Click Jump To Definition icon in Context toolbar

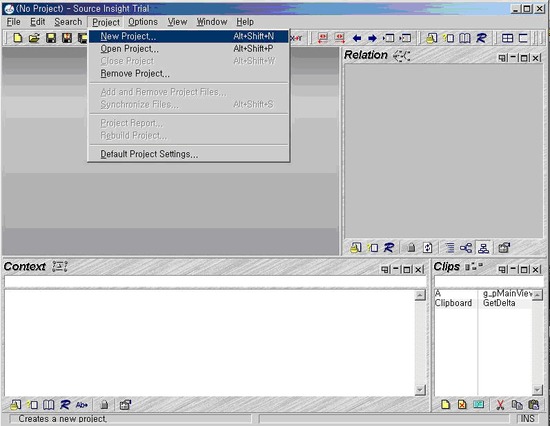(x=15, y=405)
